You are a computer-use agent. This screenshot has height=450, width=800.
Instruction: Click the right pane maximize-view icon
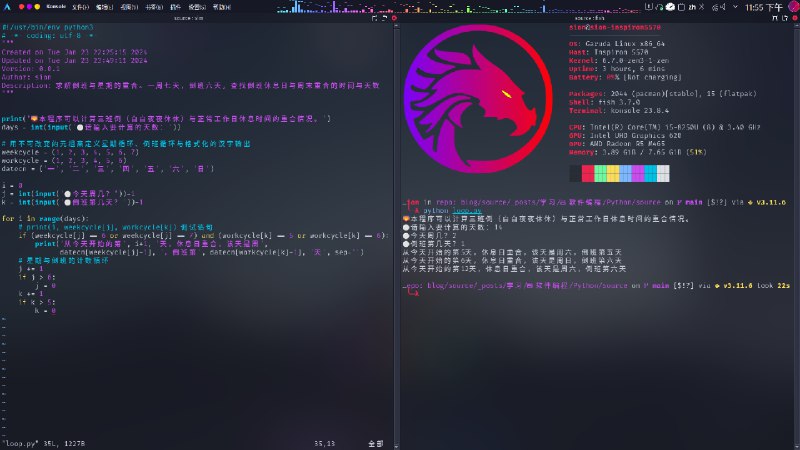pyautogui.click(x=774, y=18)
